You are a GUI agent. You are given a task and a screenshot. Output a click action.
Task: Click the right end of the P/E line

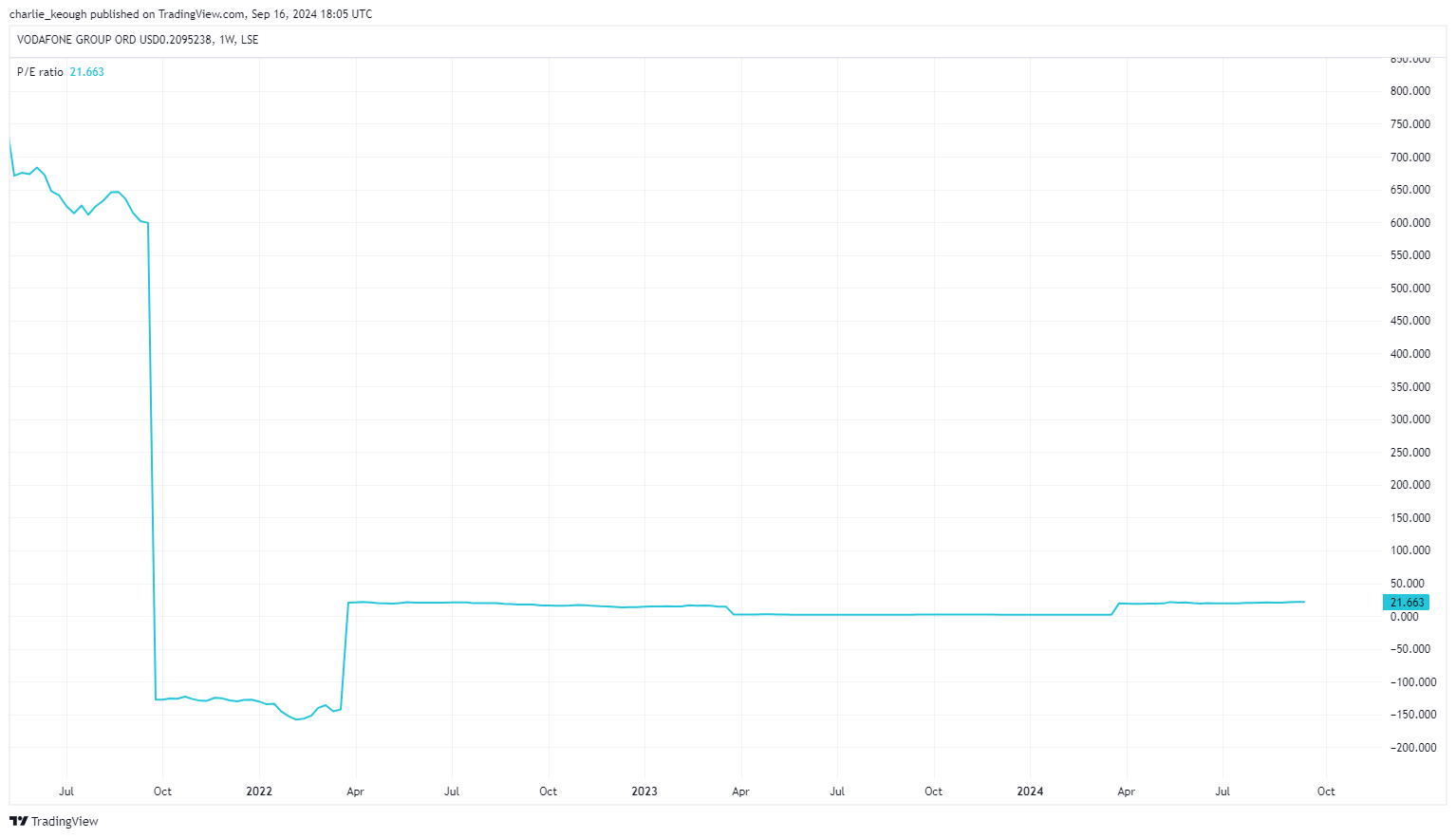click(x=1303, y=602)
